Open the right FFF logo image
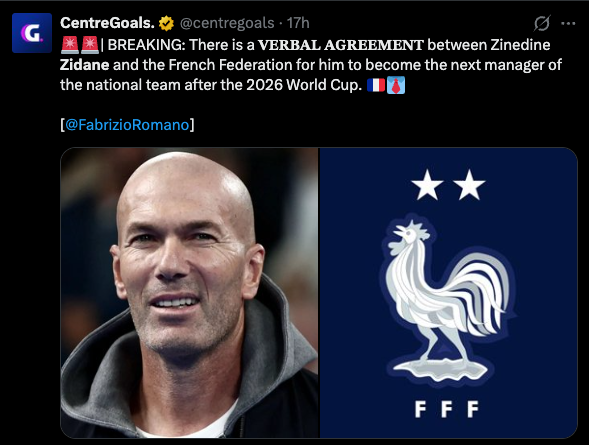Image resolution: width=589 pixels, height=445 pixels. [448, 293]
